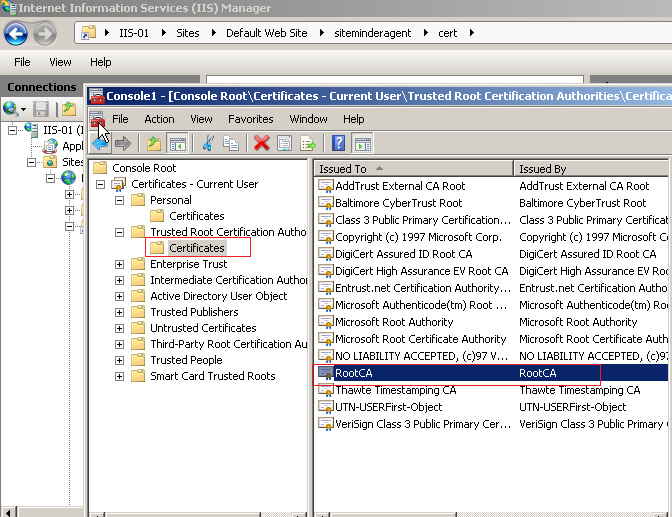Collapse the IIS-01 server node in Connections
This screenshot has width=672, height=517.
coord(12,130)
